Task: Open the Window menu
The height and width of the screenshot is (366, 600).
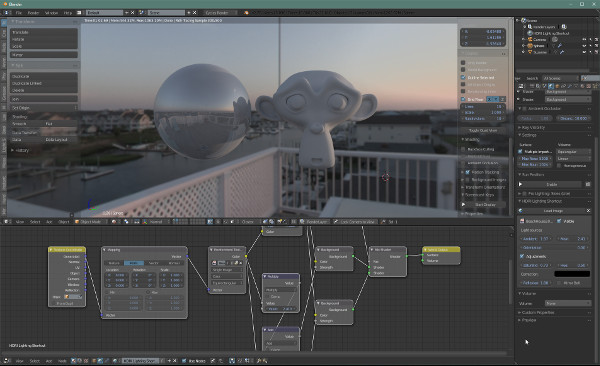Action: [x=51, y=13]
